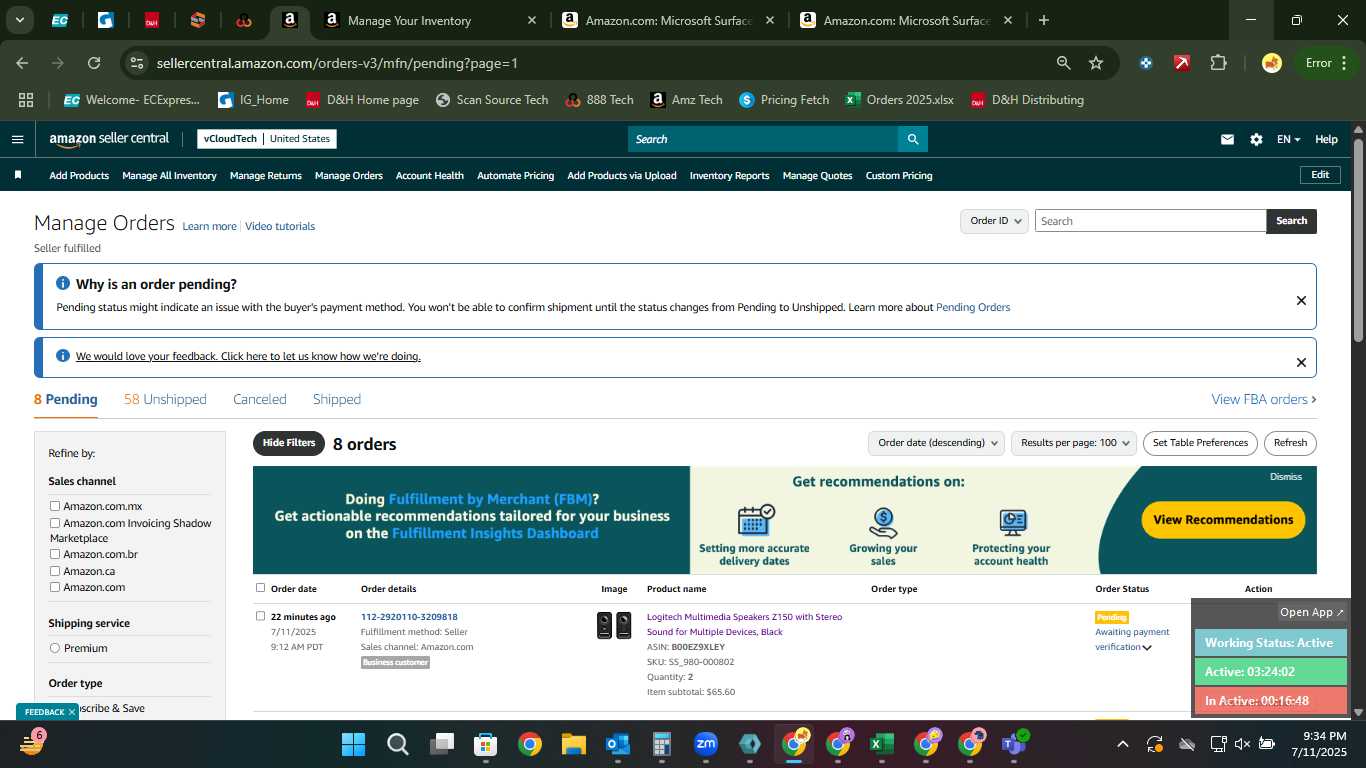This screenshot has width=1366, height=768.
Task: Click the teal search magnifier button
Action: coord(912,139)
